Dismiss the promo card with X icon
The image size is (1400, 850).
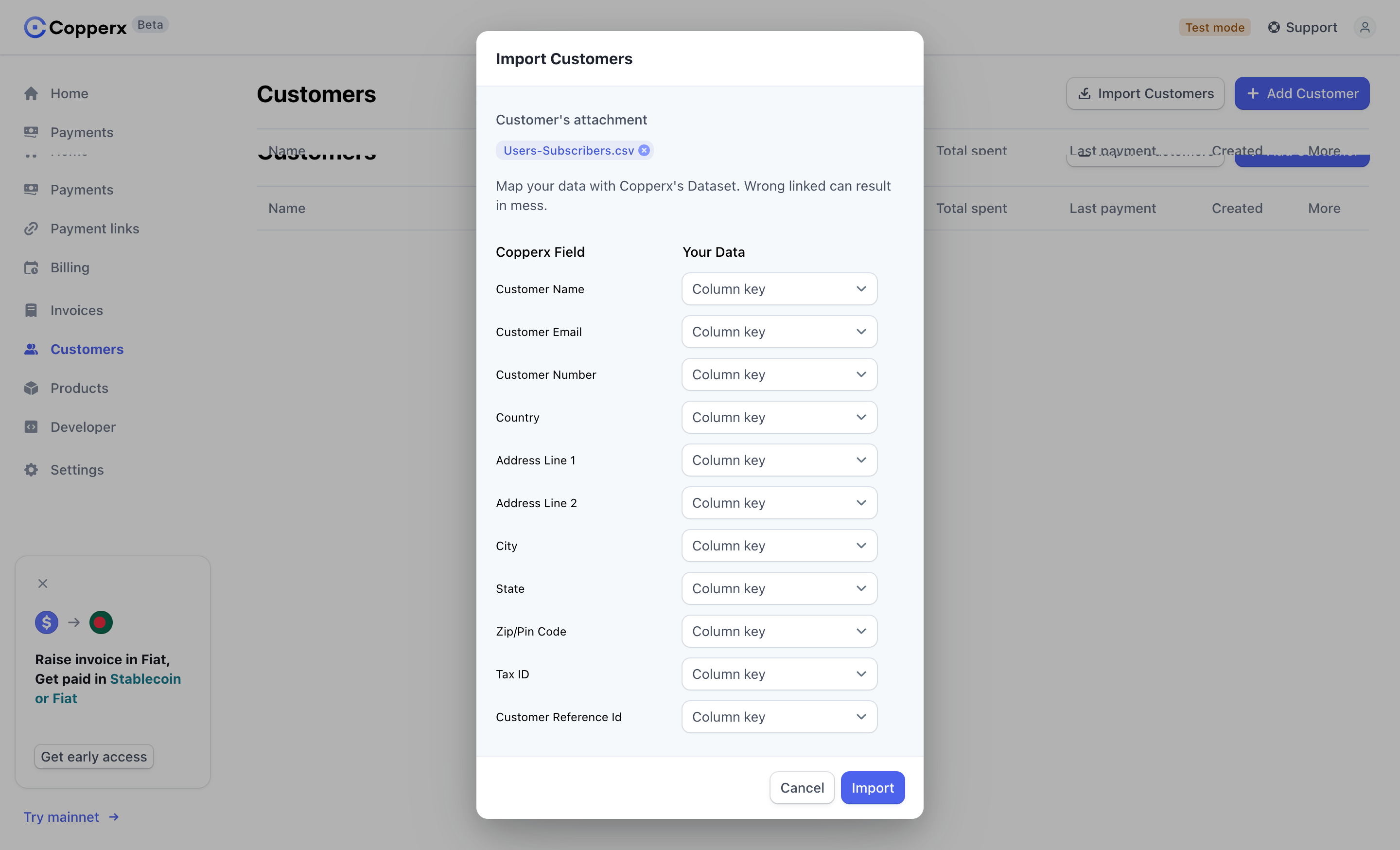pyautogui.click(x=43, y=584)
